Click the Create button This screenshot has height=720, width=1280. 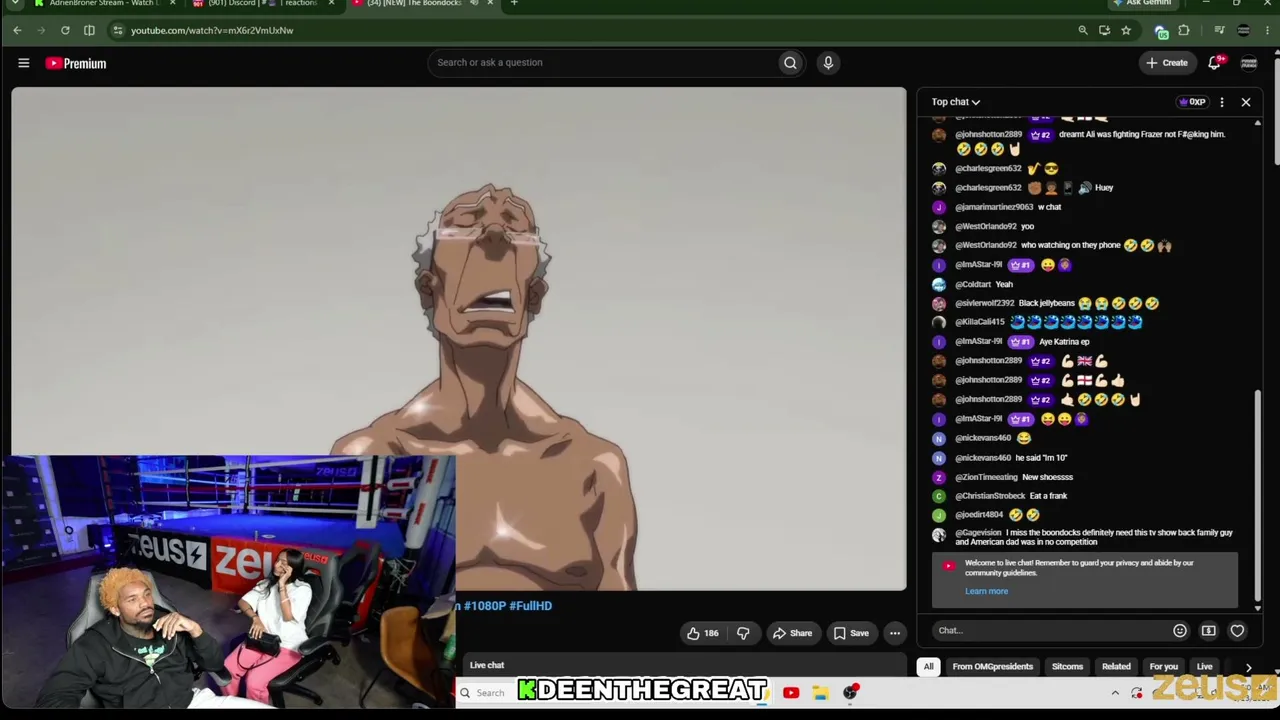point(1167,63)
